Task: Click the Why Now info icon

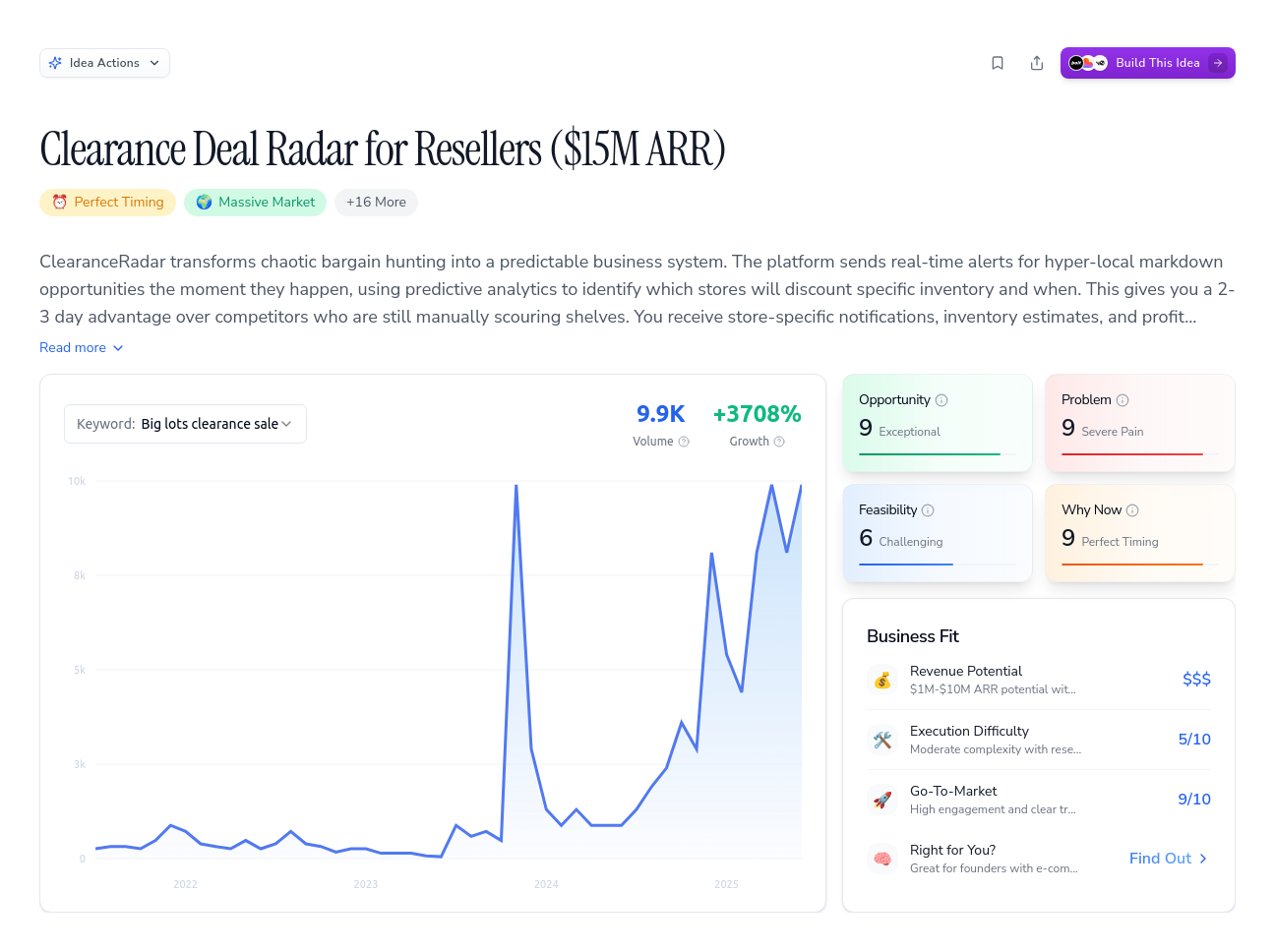Action: point(1132,510)
